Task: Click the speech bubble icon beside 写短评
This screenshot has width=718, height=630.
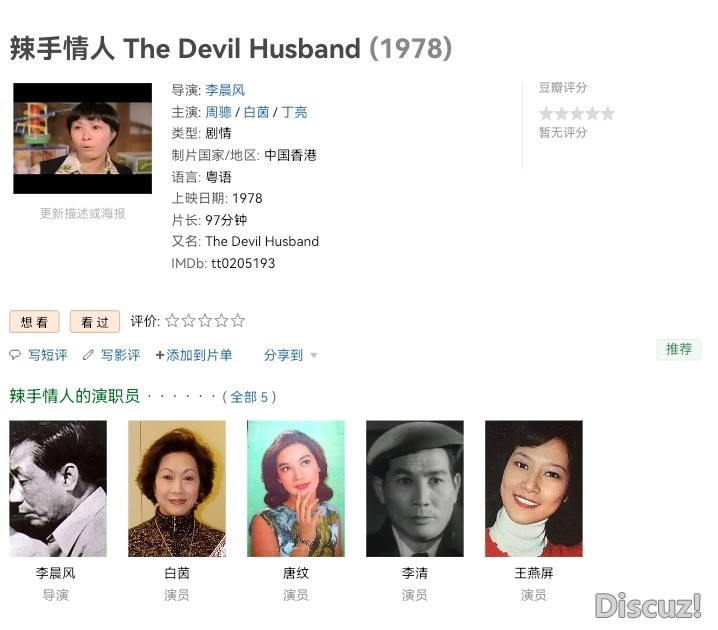Action: point(15,355)
